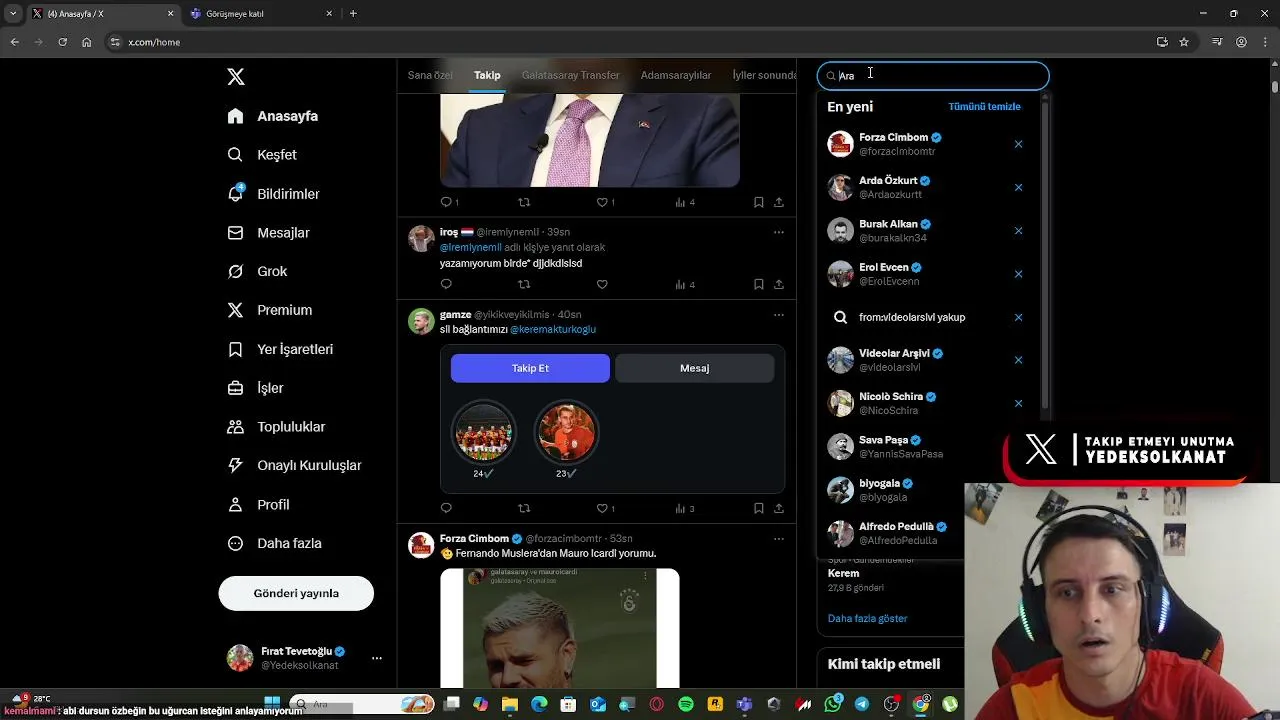Open account menu dots next to Fırat Tevetoğlu
This screenshot has width=1280, height=720.
[x=377, y=658]
